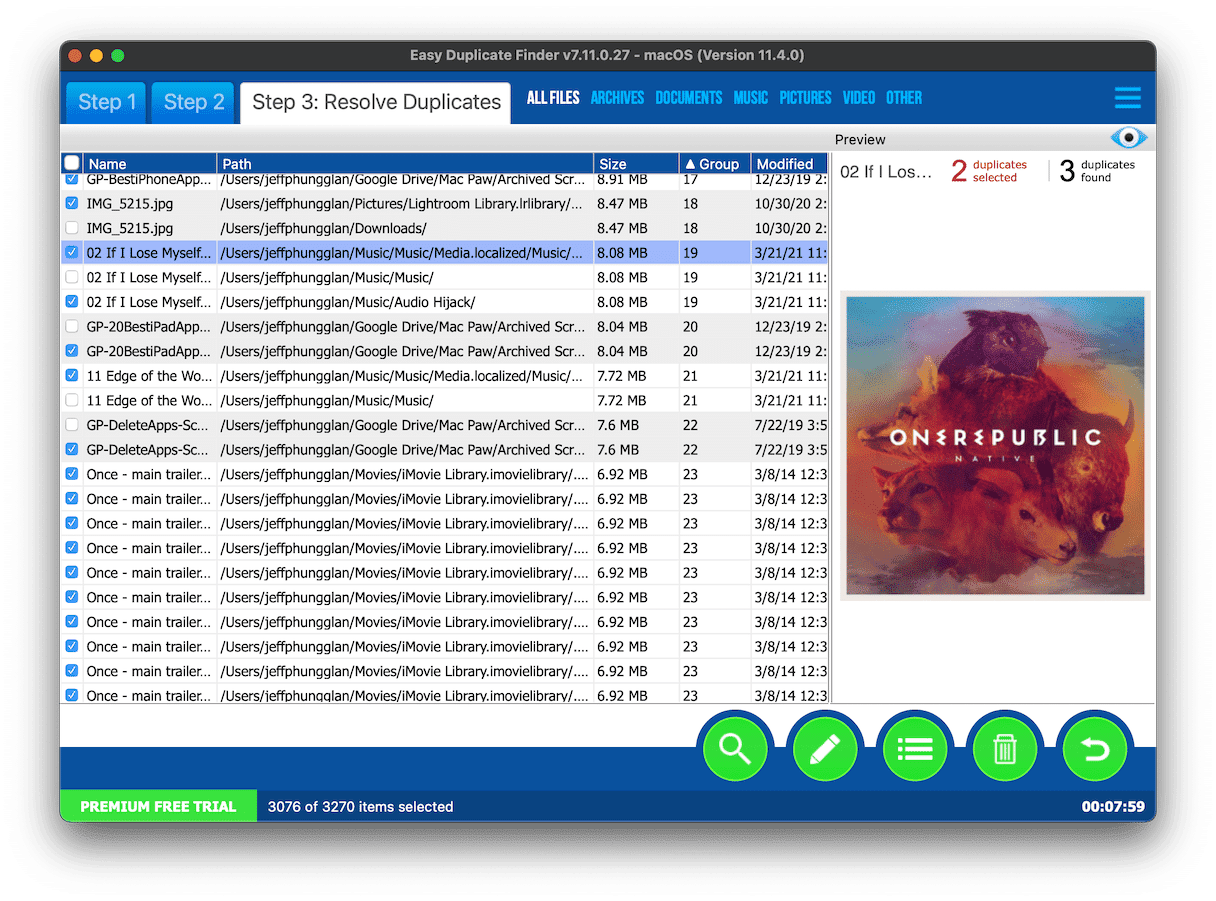Viewport: 1216px width, 901px height.
Task: Sort by the Group column header
Action: point(713,164)
